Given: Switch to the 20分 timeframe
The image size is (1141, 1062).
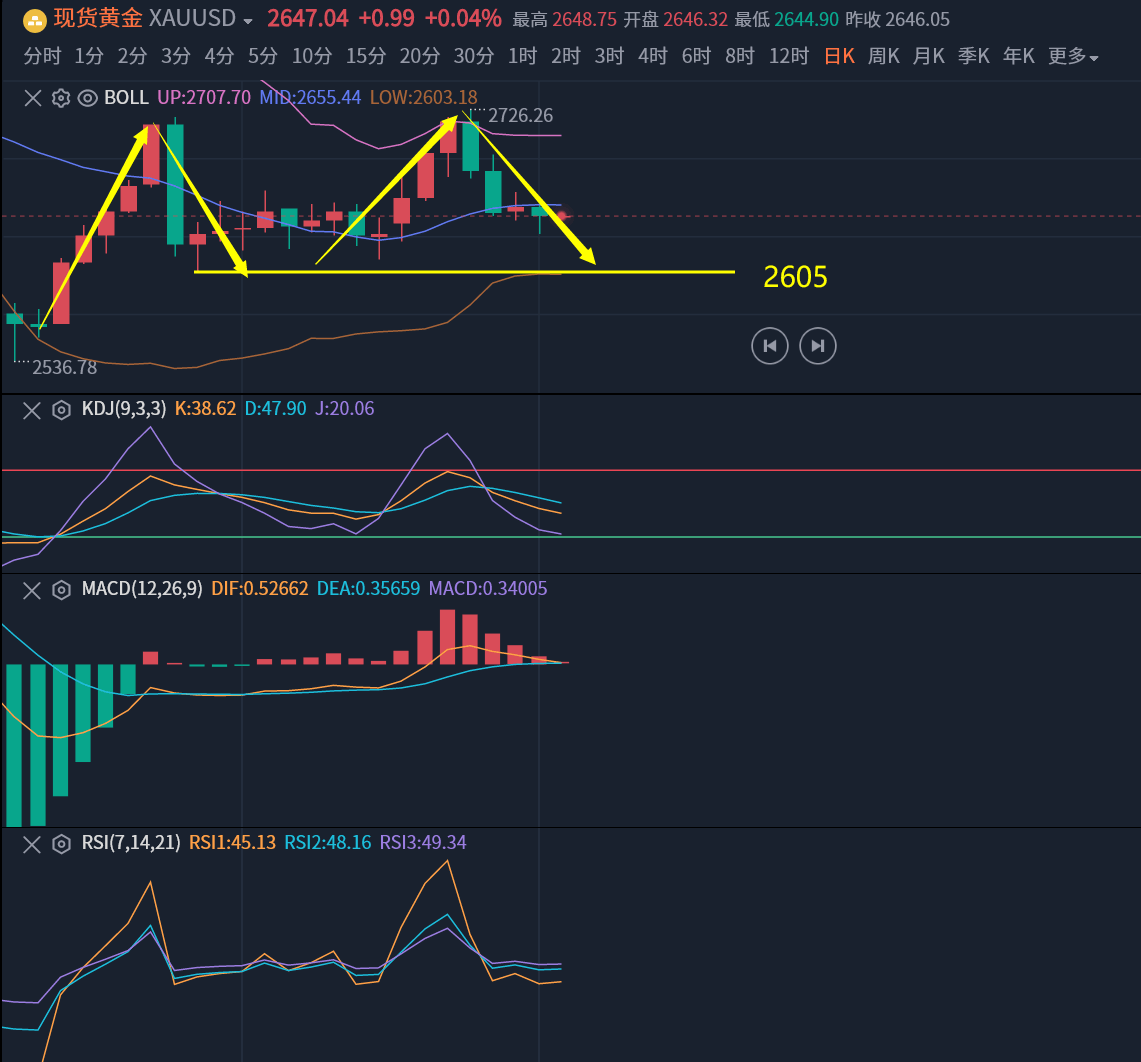Looking at the screenshot, I should click(420, 56).
